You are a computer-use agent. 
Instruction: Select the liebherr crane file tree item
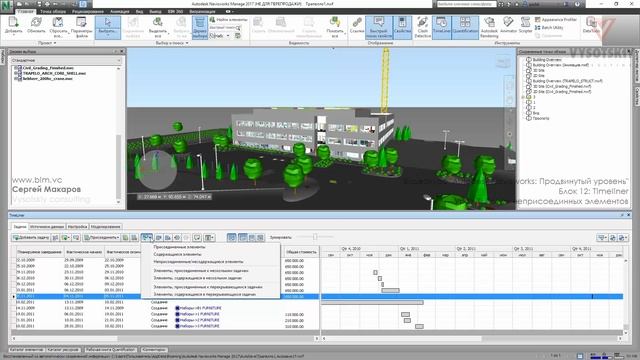[47, 78]
